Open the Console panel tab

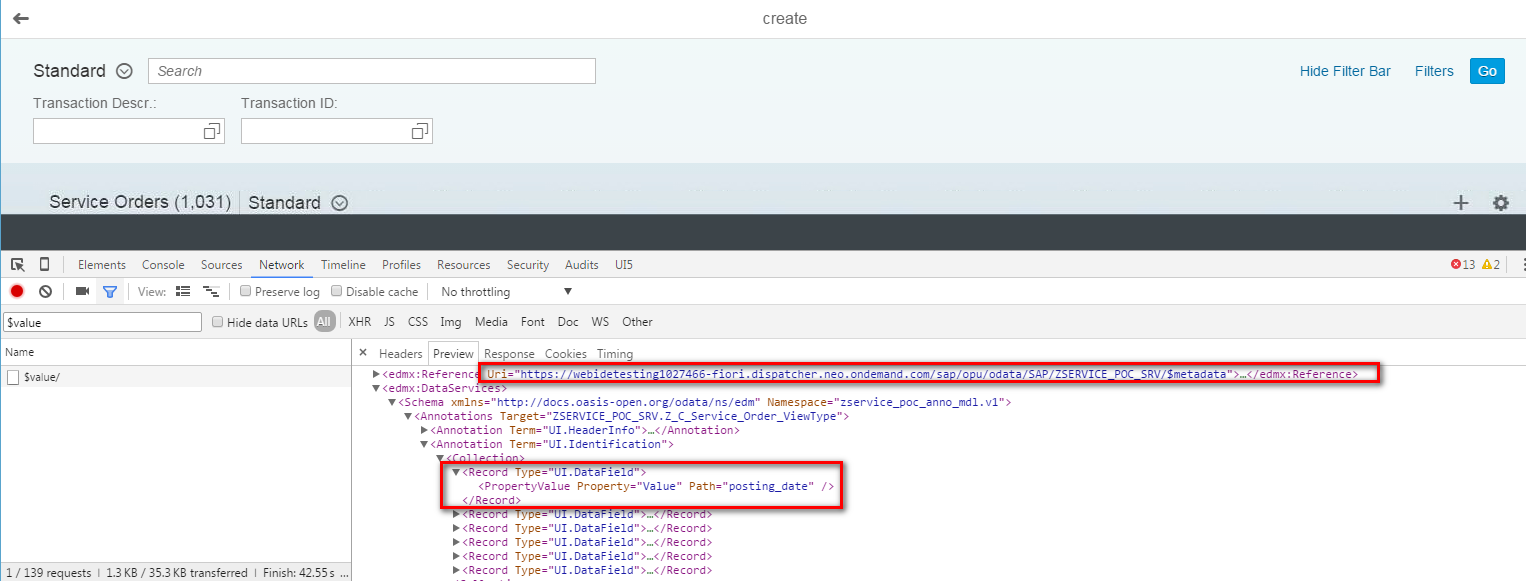tap(163, 265)
